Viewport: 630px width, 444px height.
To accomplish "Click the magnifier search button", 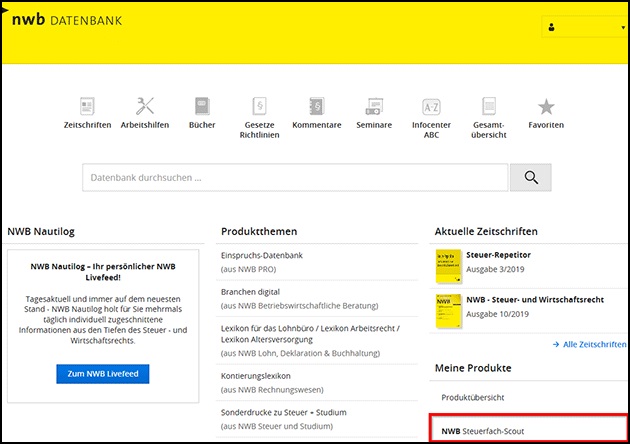I will coord(530,178).
